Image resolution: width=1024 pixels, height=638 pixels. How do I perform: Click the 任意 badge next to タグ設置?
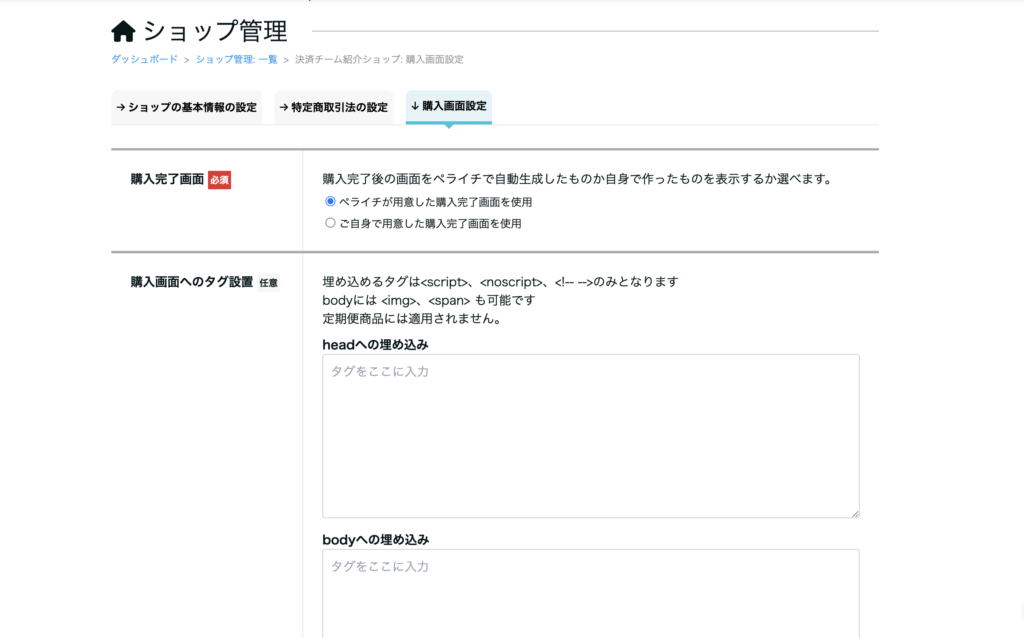click(x=268, y=283)
